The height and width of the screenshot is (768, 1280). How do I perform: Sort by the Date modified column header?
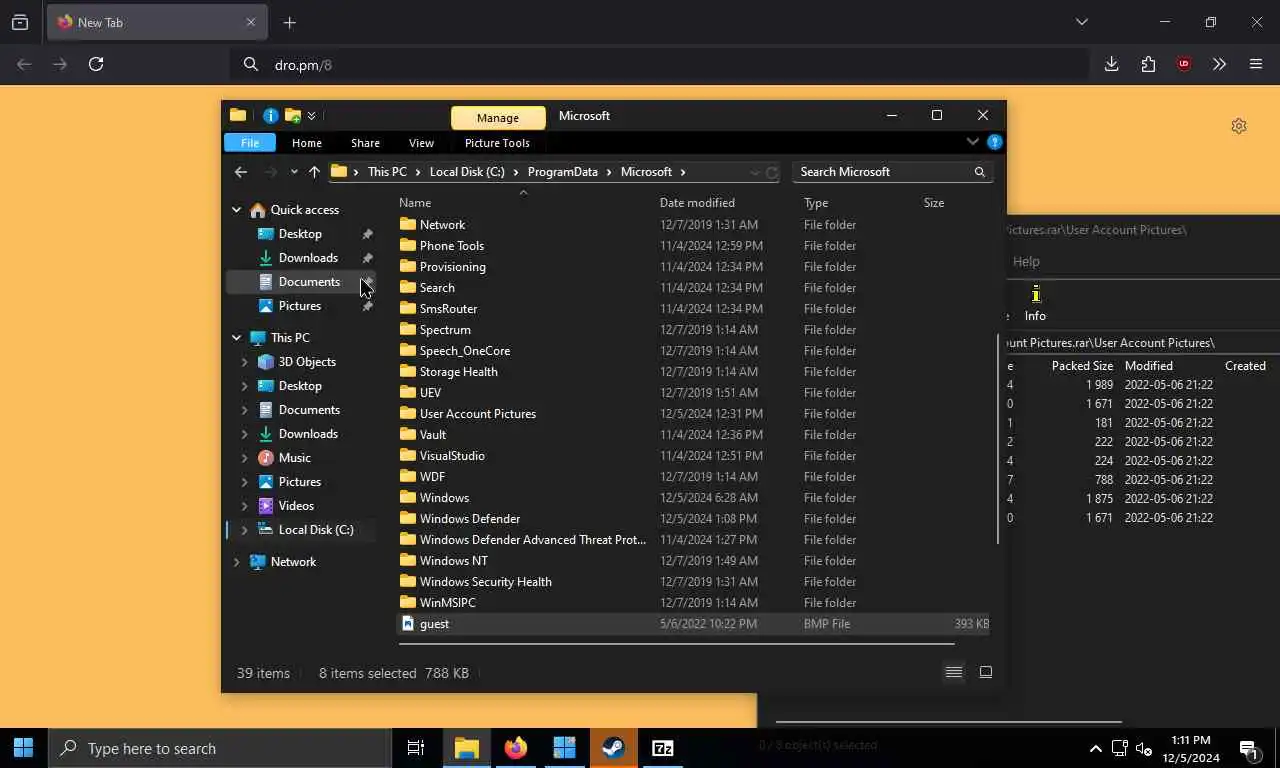[x=697, y=203]
